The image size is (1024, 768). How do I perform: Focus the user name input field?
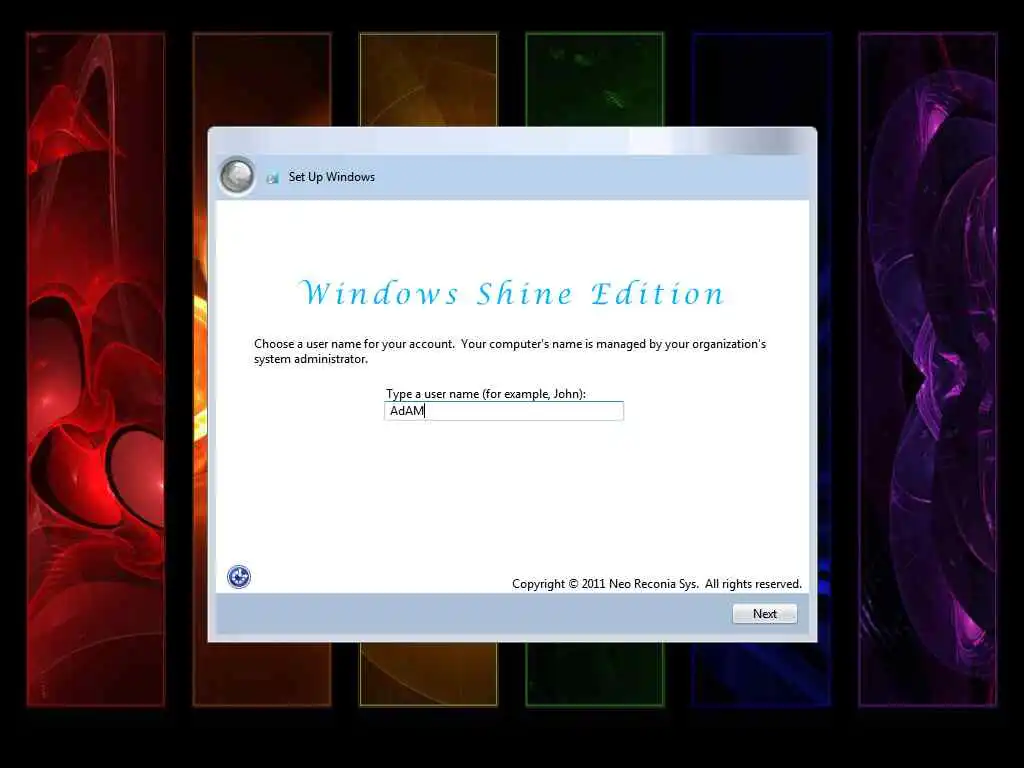click(x=504, y=411)
